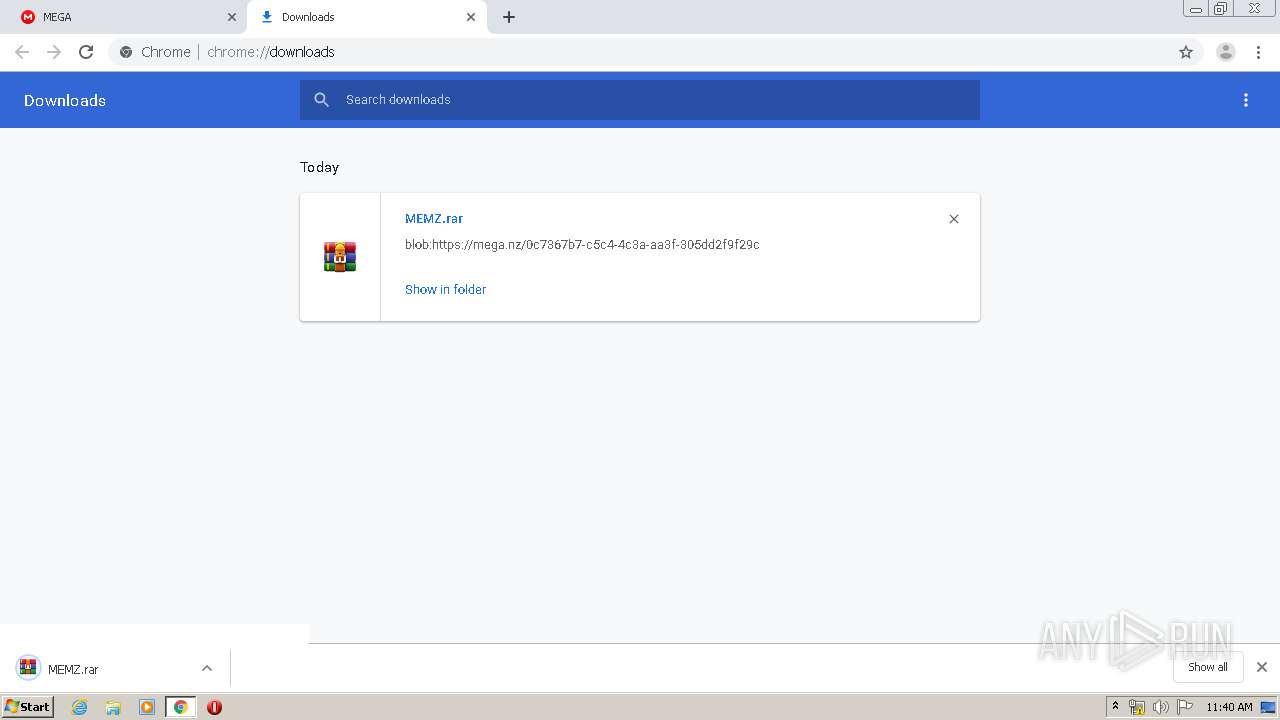Open Chrome's main three-dot menu
This screenshot has height=720, width=1280.
(1258, 52)
